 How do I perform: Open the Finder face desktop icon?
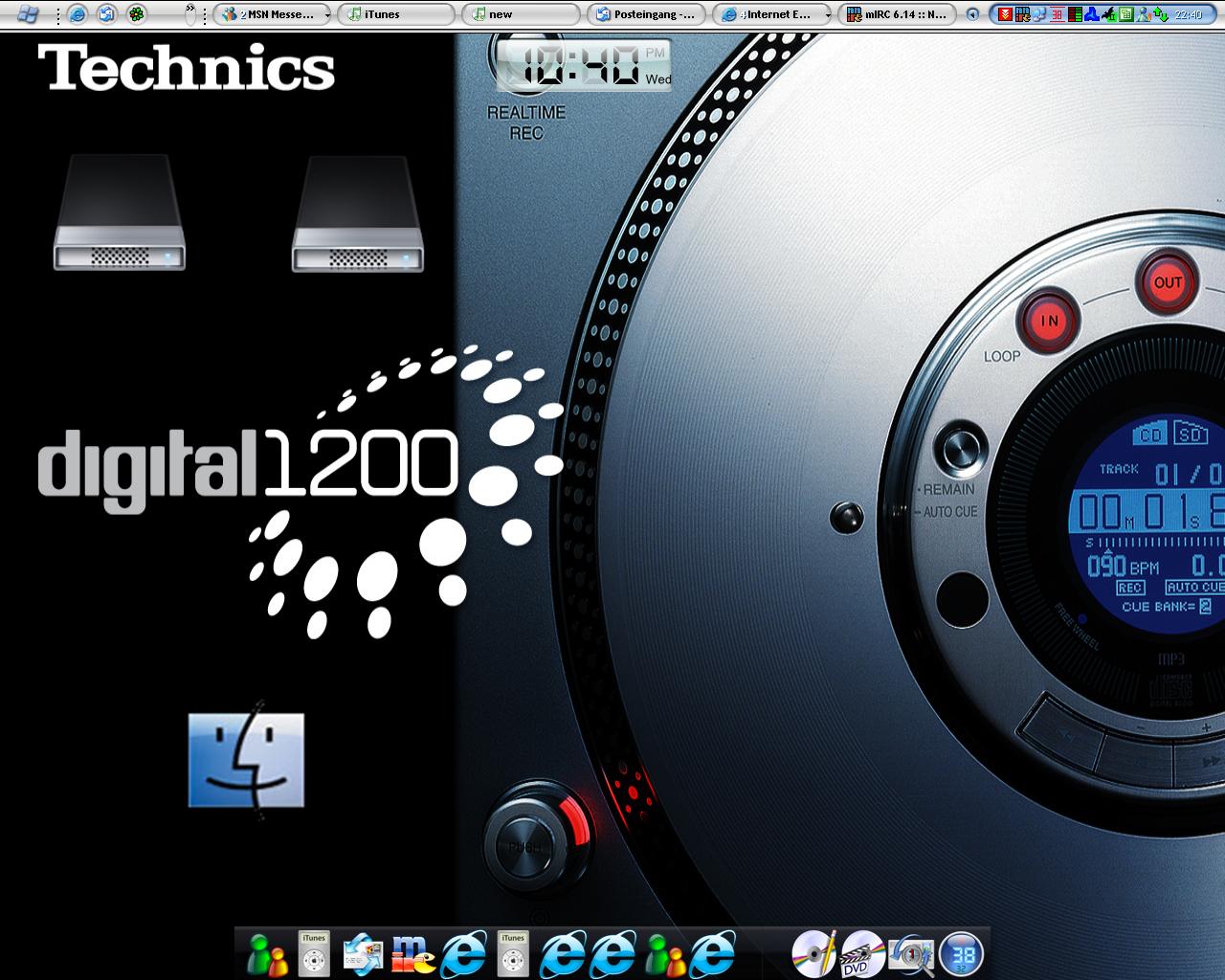pos(246,760)
